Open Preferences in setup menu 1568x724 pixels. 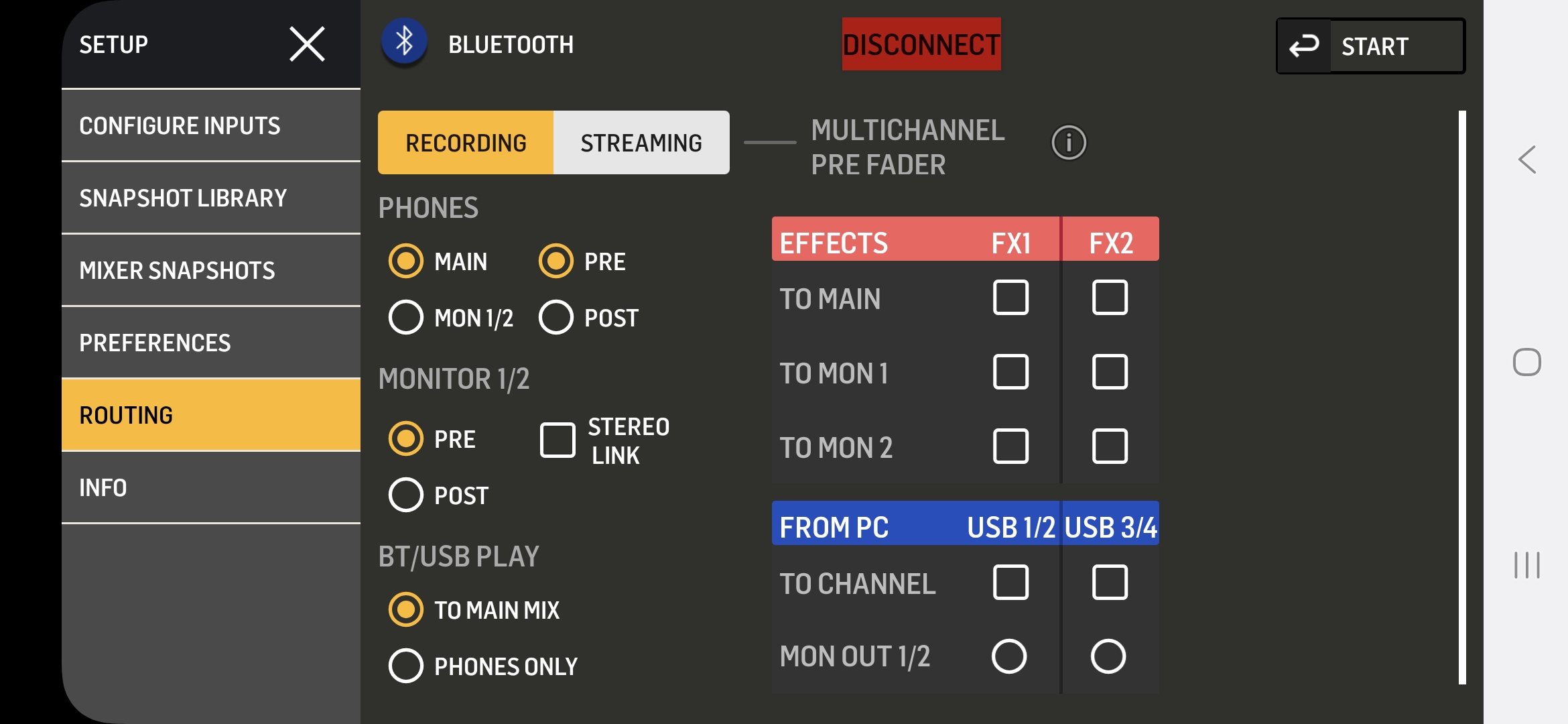pyautogui.click(x=211, y=343)
